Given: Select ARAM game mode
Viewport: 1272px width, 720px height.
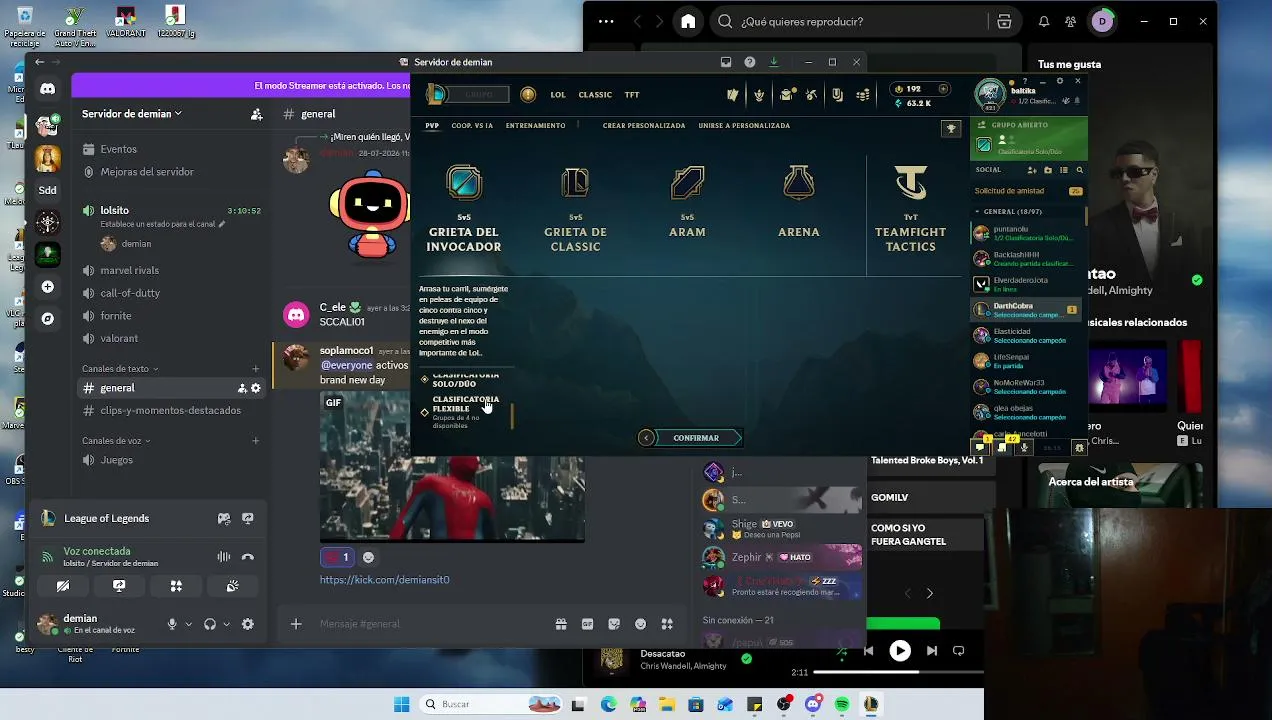Looking at the screenshot, I should point(687,203).
